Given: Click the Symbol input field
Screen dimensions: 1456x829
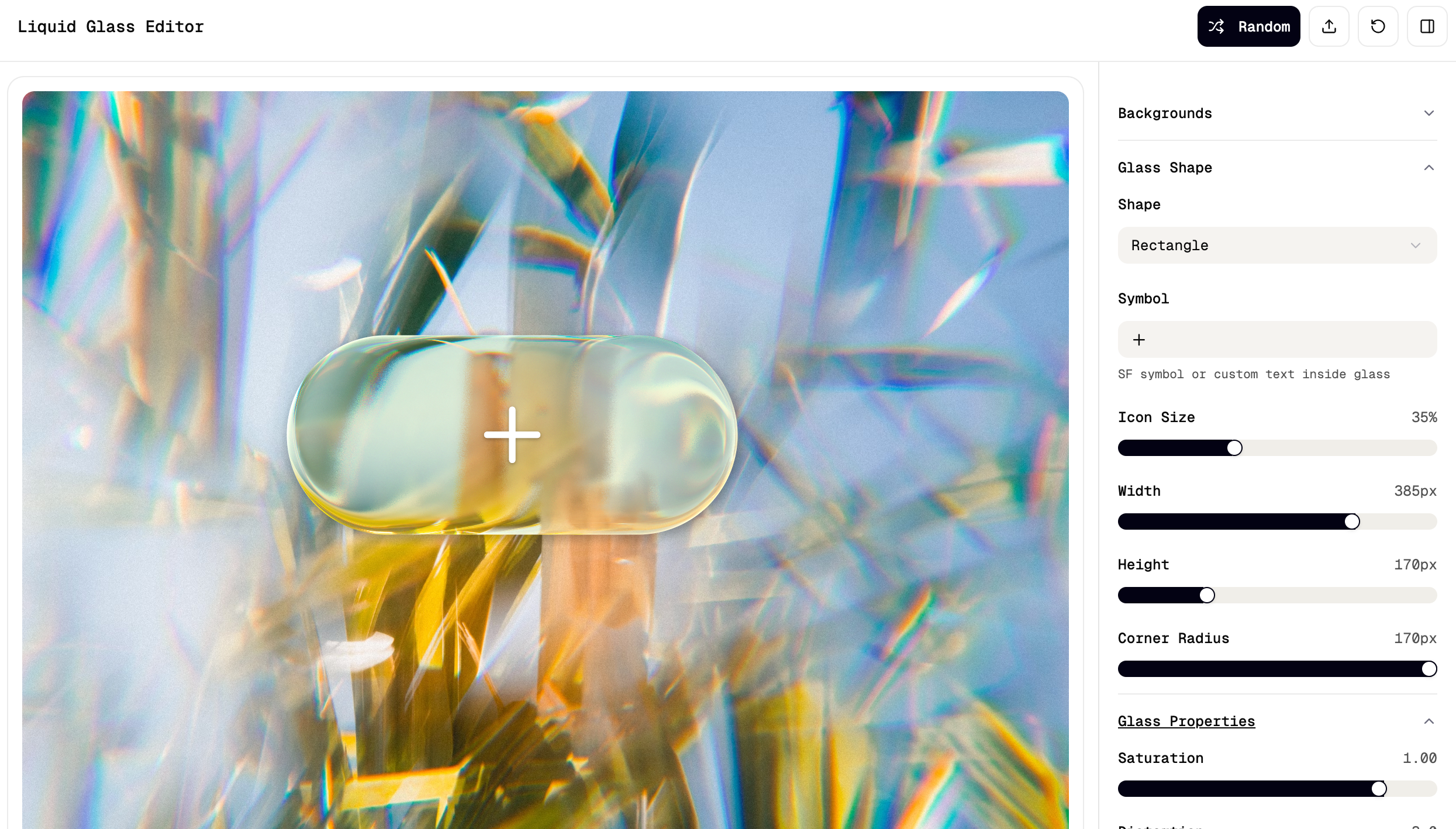Looking at the screenshot, I should [1278, 340].
